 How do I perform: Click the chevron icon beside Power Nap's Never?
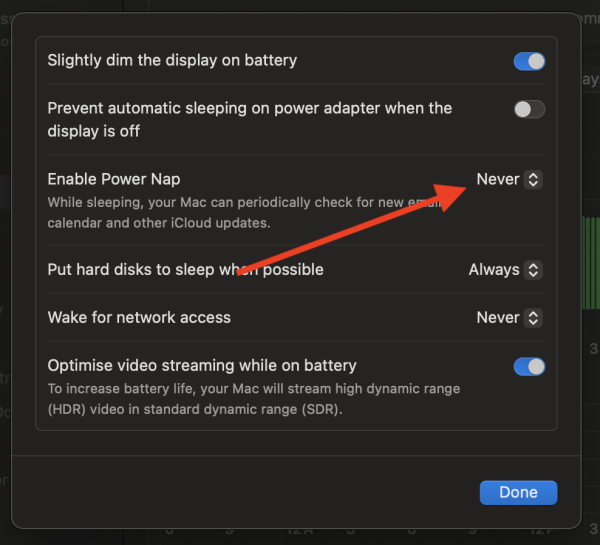[534, 179]
